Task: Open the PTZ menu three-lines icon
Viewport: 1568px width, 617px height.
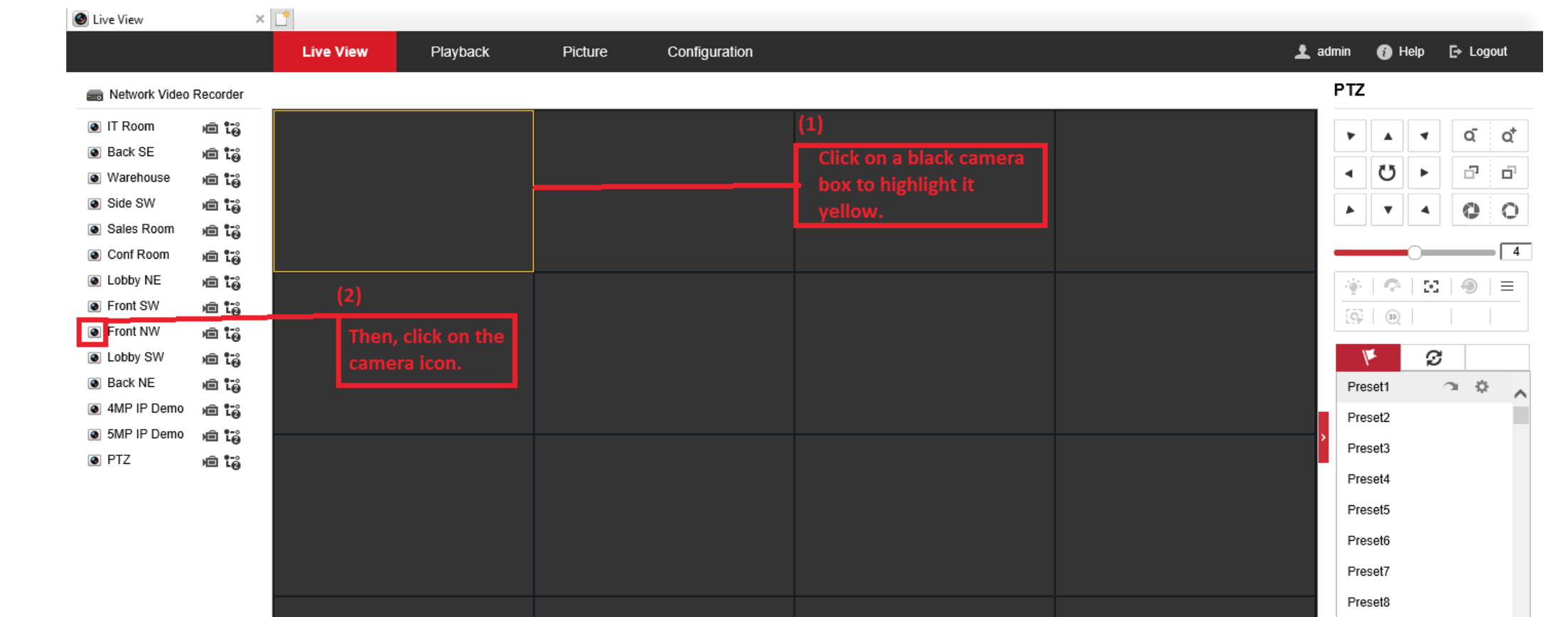Action: click(x=1507, y=286)
